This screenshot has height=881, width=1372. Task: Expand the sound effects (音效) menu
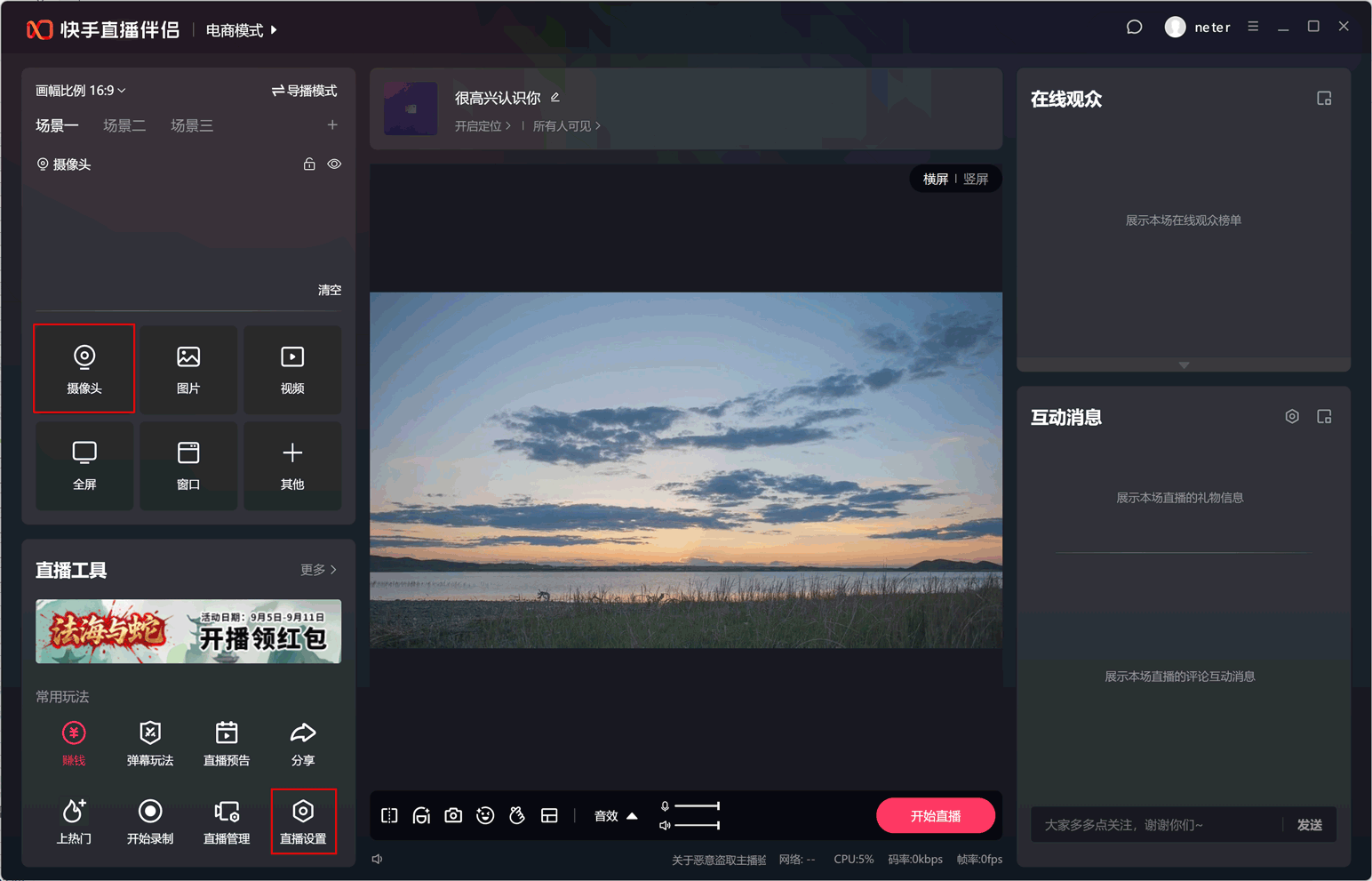tap(616, 816)
